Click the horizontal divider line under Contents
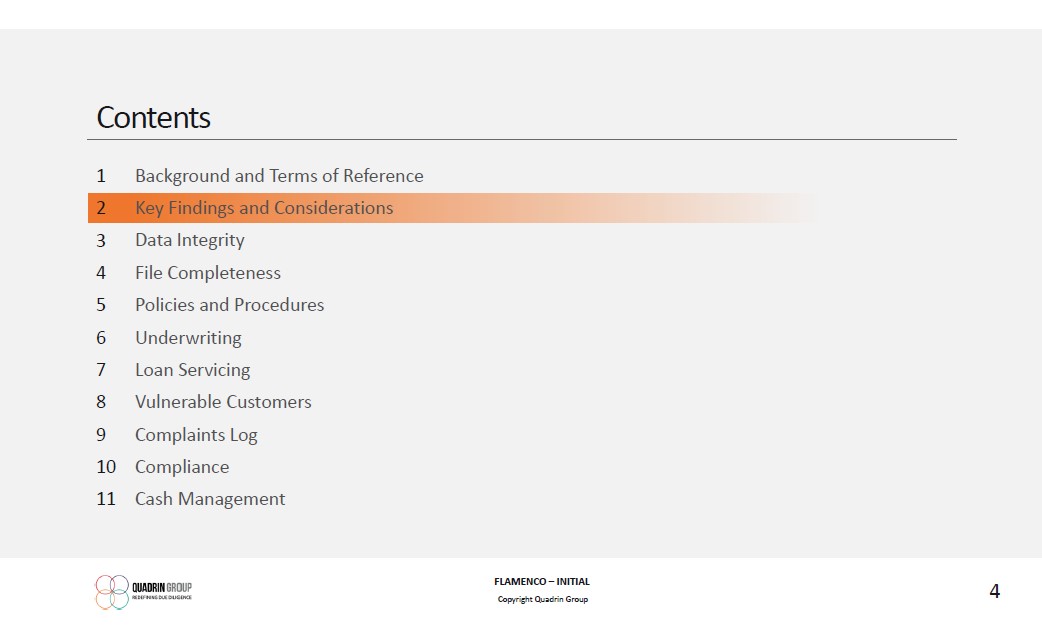 [x=521, y=140]
